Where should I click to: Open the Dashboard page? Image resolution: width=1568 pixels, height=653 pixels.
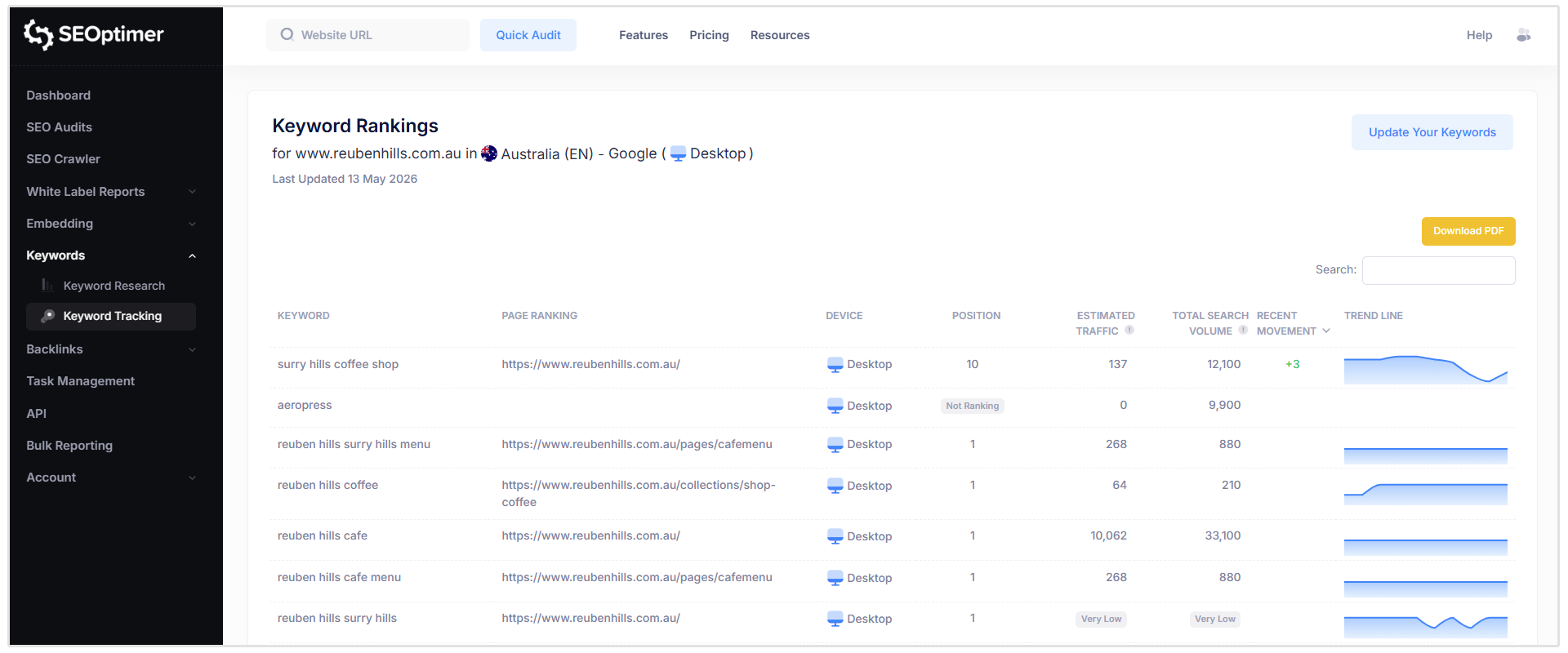click(x=58, y=96)
